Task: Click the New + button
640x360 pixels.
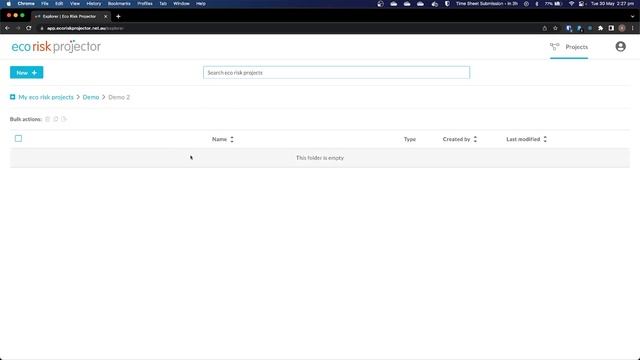Action: coord(27,73)
